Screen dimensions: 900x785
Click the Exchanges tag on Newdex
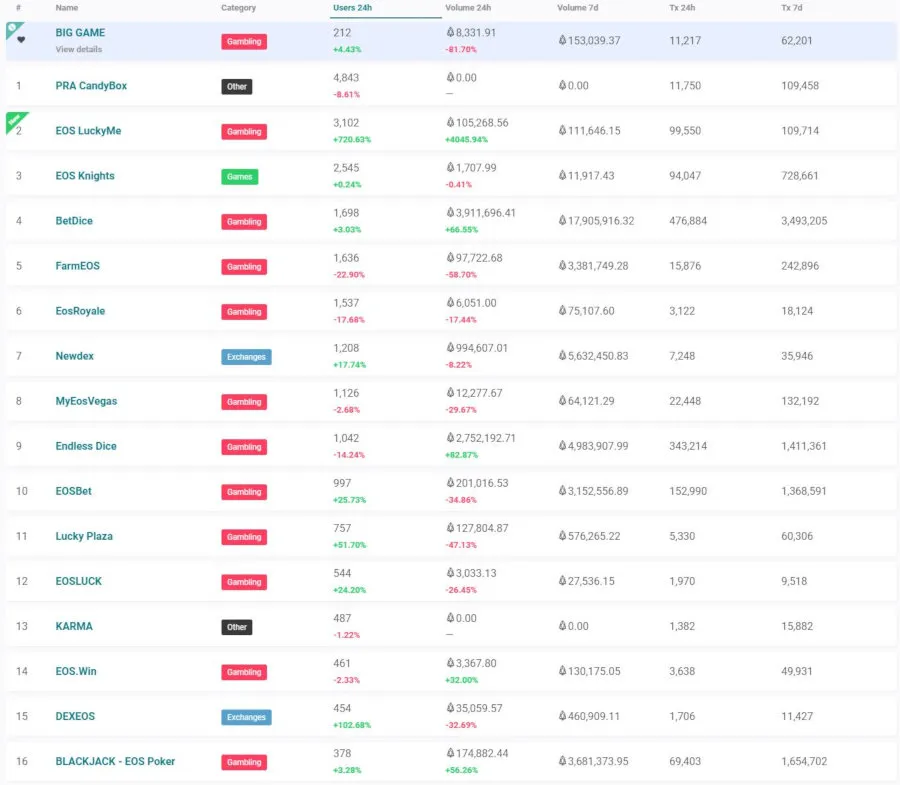click(x=246, y=357)
